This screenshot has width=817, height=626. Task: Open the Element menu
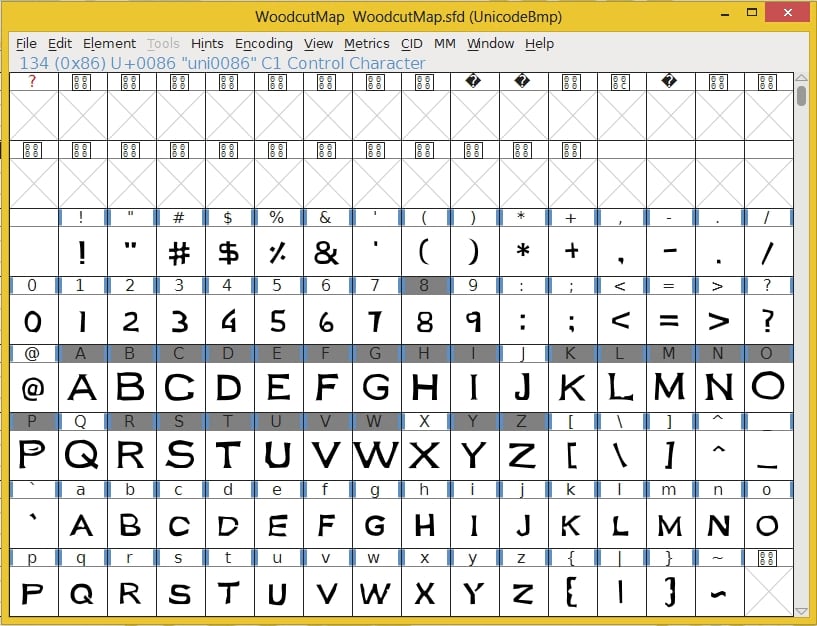click(109, 44)
